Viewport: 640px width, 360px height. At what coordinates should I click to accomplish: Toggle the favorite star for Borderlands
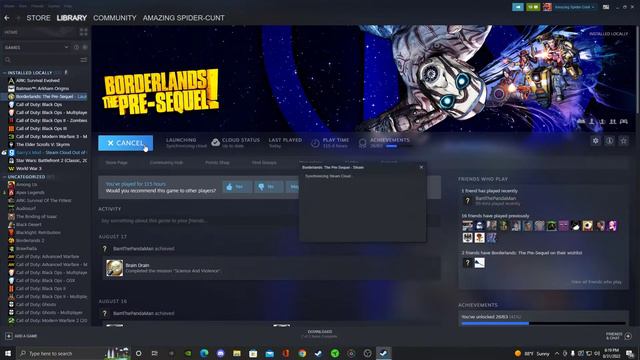(x=623, y=141)
